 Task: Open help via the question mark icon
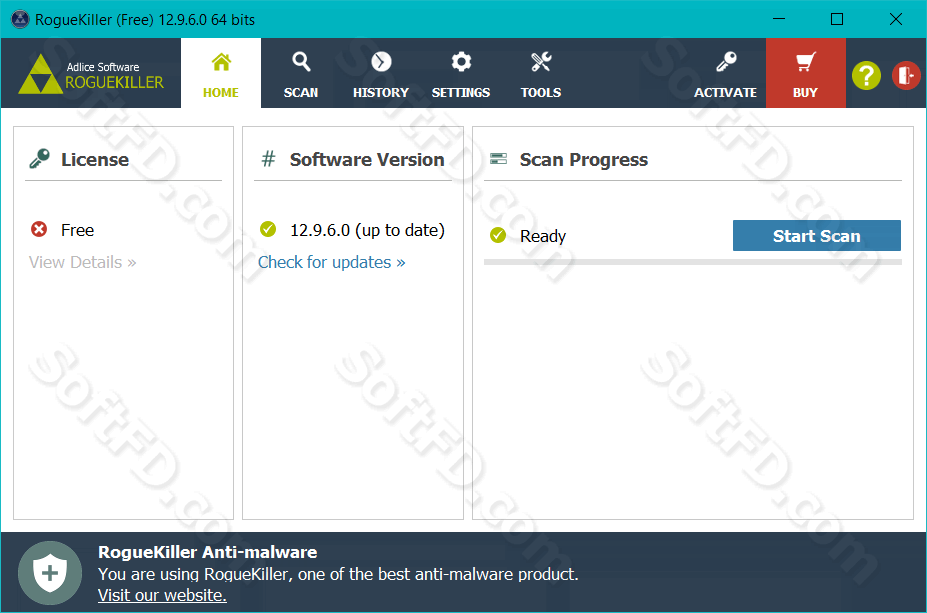click(x=866, y=76)
